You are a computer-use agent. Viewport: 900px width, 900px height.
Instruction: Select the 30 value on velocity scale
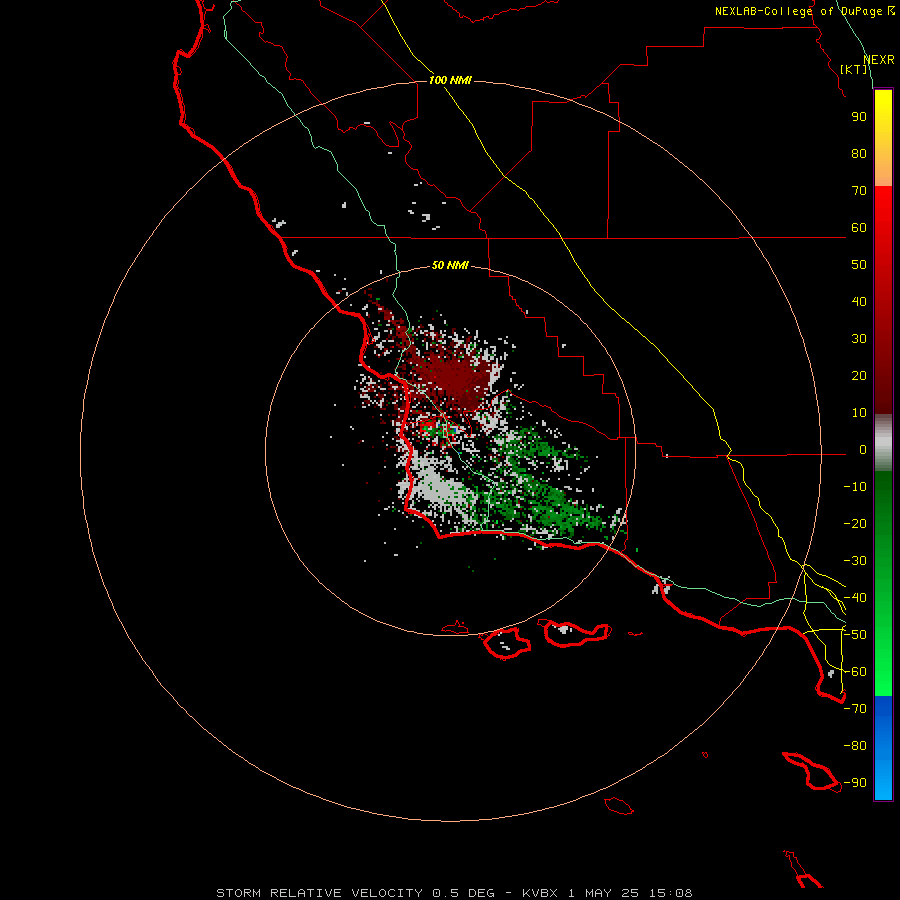(859, 339)
